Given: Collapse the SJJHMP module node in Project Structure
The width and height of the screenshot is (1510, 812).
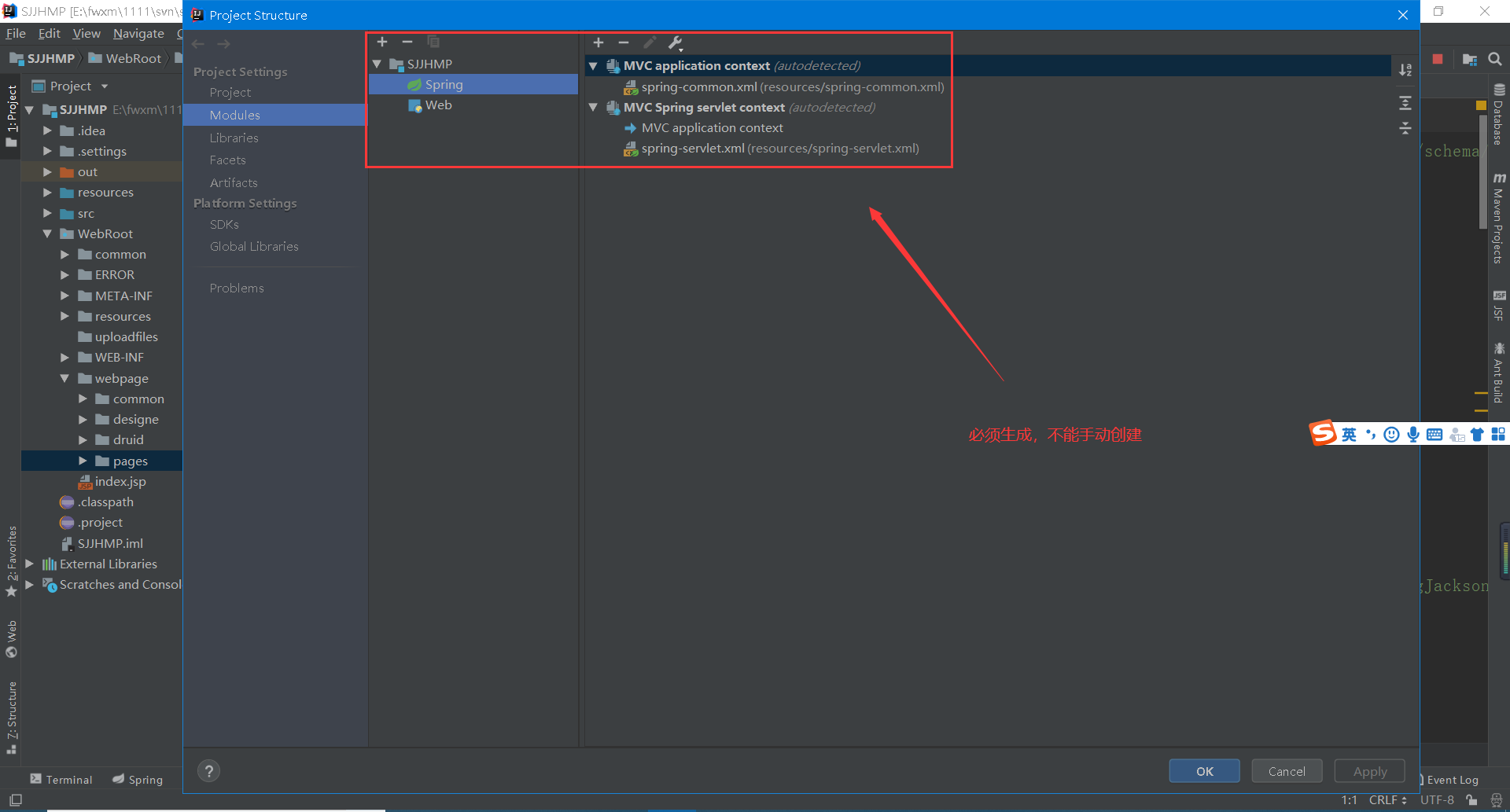Looking at the screenshot, I should [377, 64].
